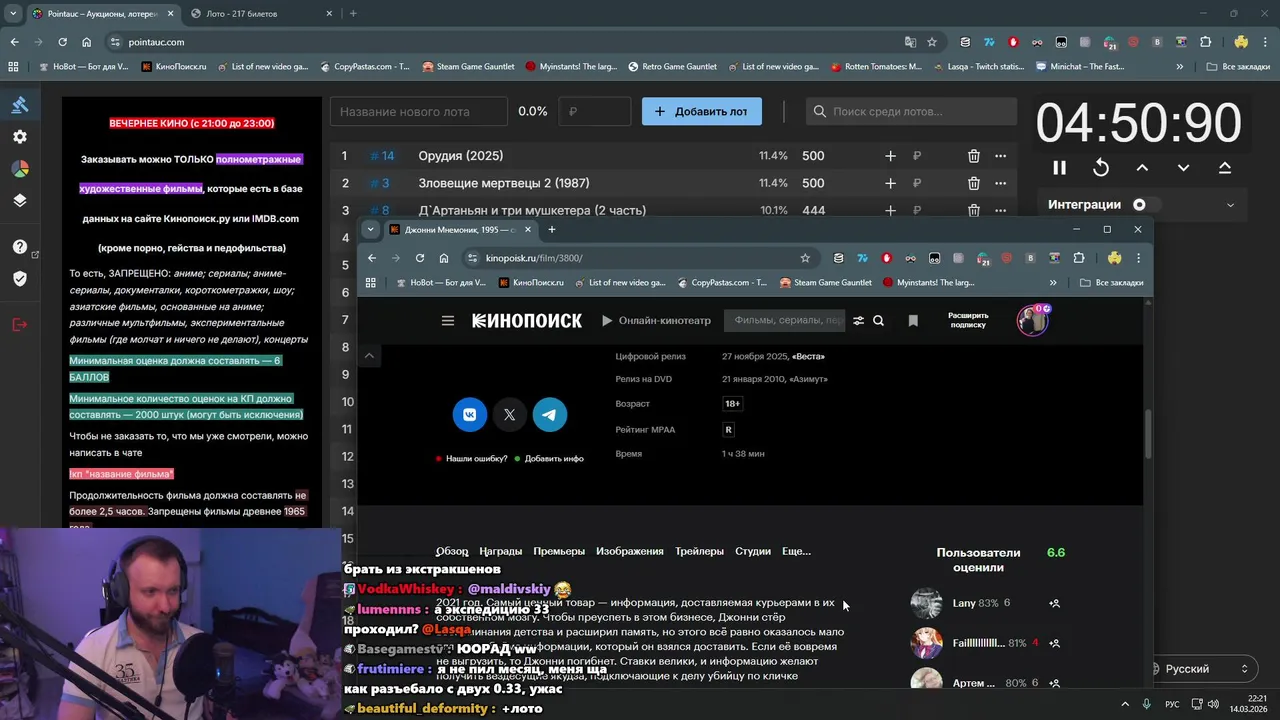Click Kinopoisk search magnifier icon
The height and width of the screenshot is (720, 1280).
pos(878,321)
